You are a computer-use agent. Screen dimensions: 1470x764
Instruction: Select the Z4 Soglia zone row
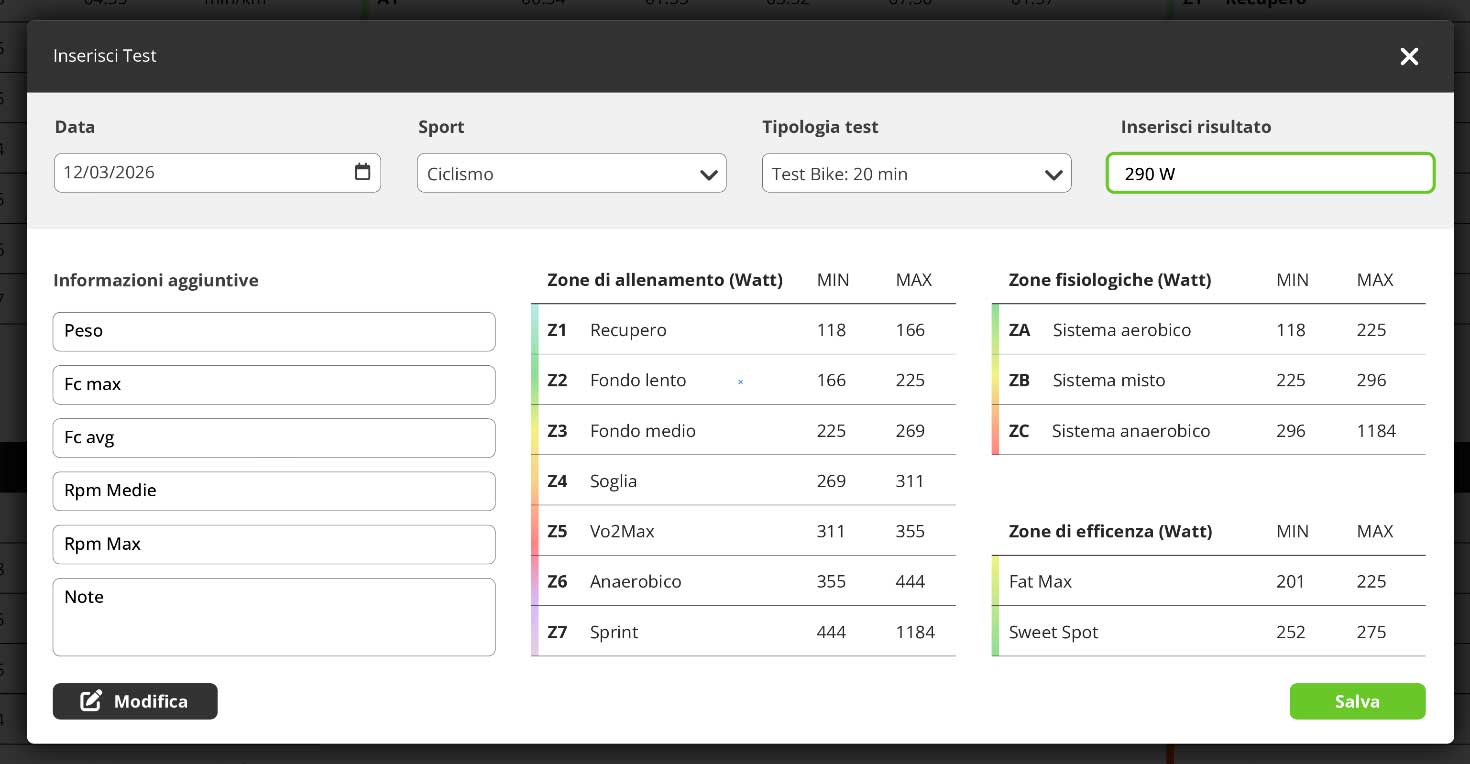743,481
